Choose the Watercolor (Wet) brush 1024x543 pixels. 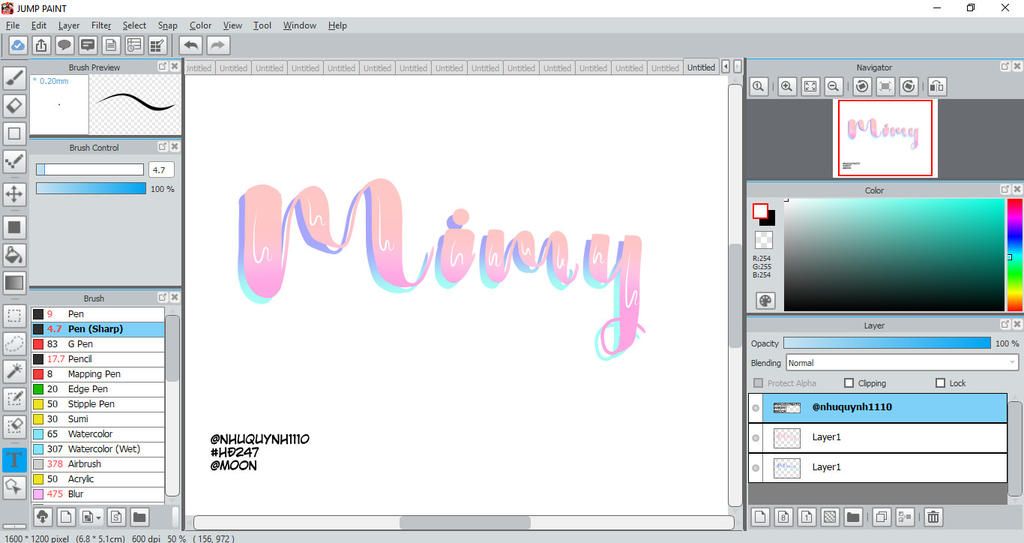(x=98, y=449)
